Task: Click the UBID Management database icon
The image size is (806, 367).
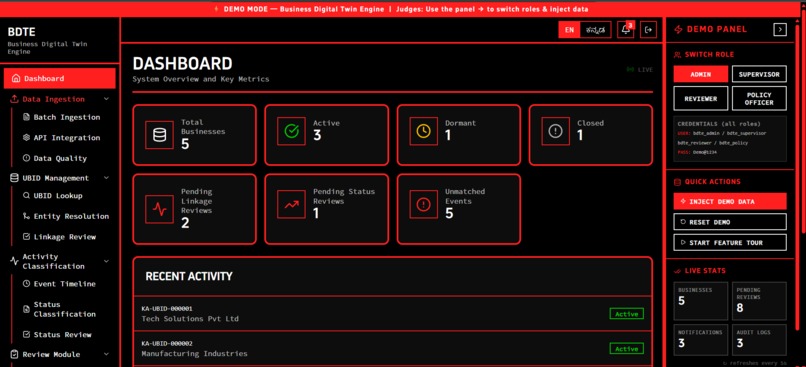Action: [14, 178]
